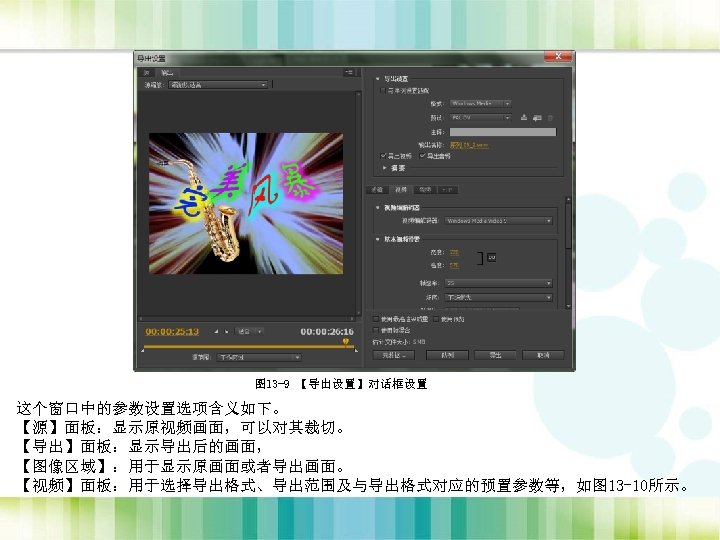Image resolution: width=720 pixels, height=540 pixels.
Task: Open the field order dropdown below frame rate
Action: [499, 298]
